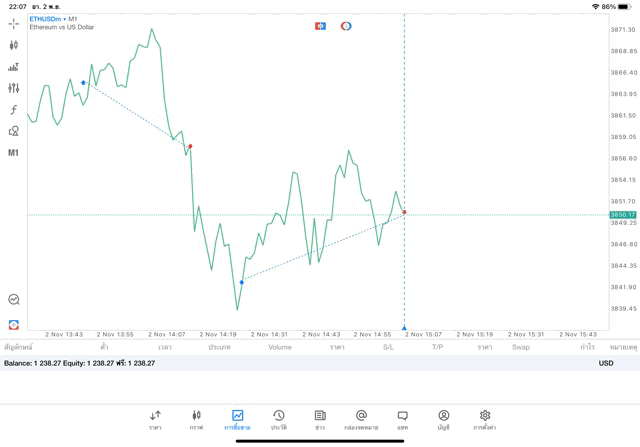Open the indicators 'f' function icon

tap(13, 110)
